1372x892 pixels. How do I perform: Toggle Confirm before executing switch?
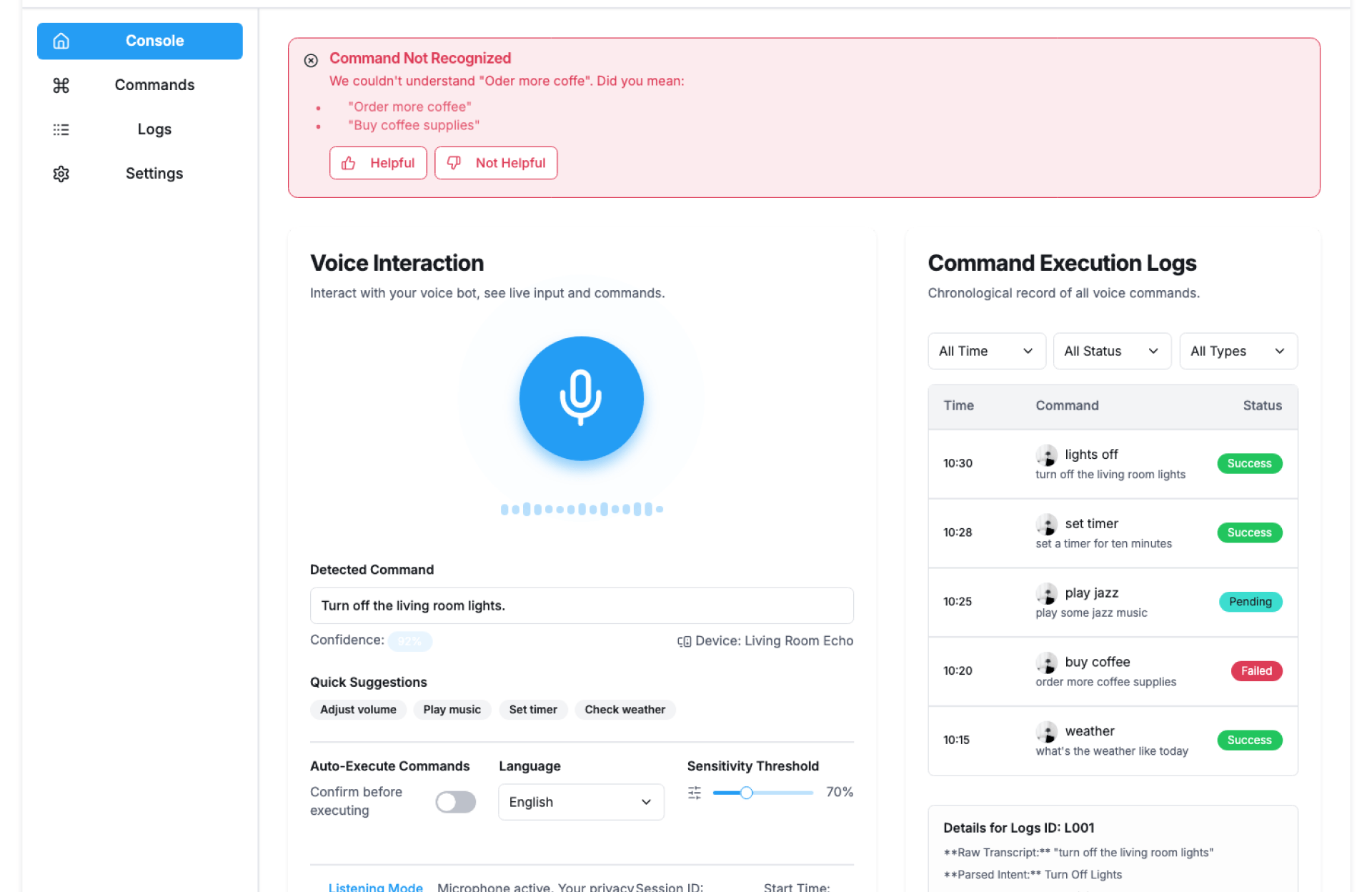click(x=455, y=802)
